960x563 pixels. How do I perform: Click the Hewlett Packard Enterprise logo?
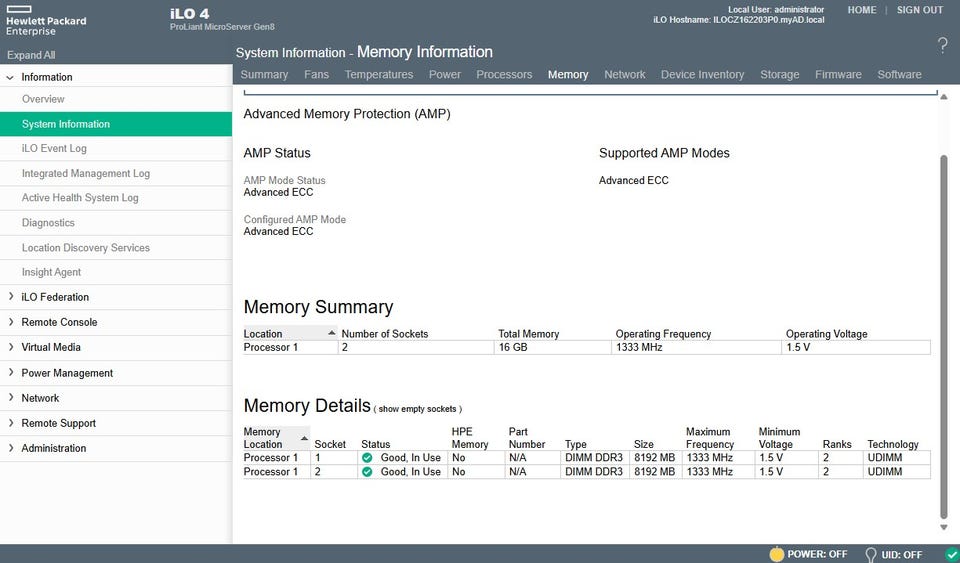click(x=45, y=21)
